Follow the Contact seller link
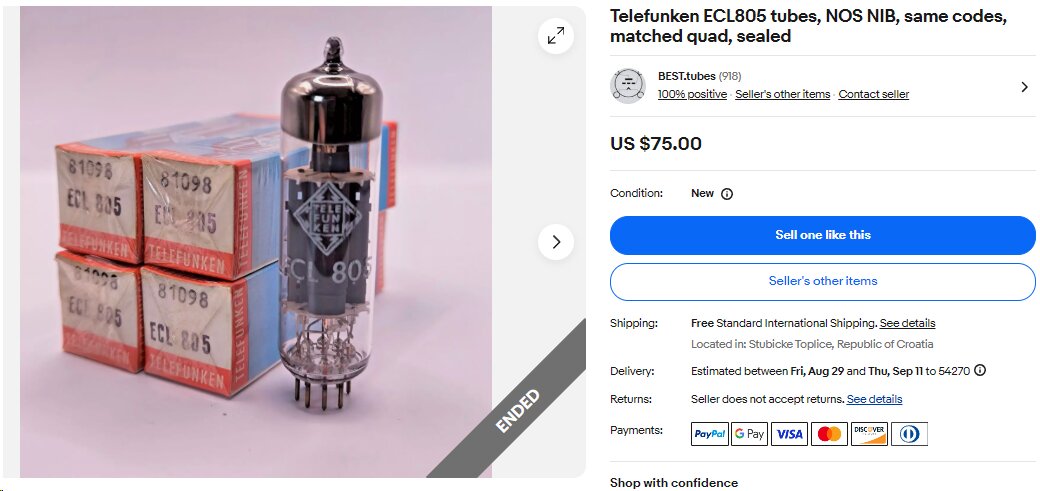 pos(874,94)
